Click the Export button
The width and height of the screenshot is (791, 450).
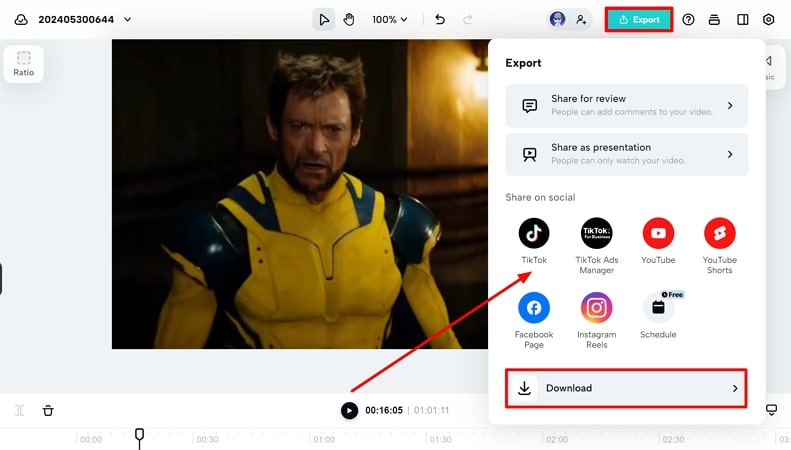pyautogui.click(x=639, y=19)
